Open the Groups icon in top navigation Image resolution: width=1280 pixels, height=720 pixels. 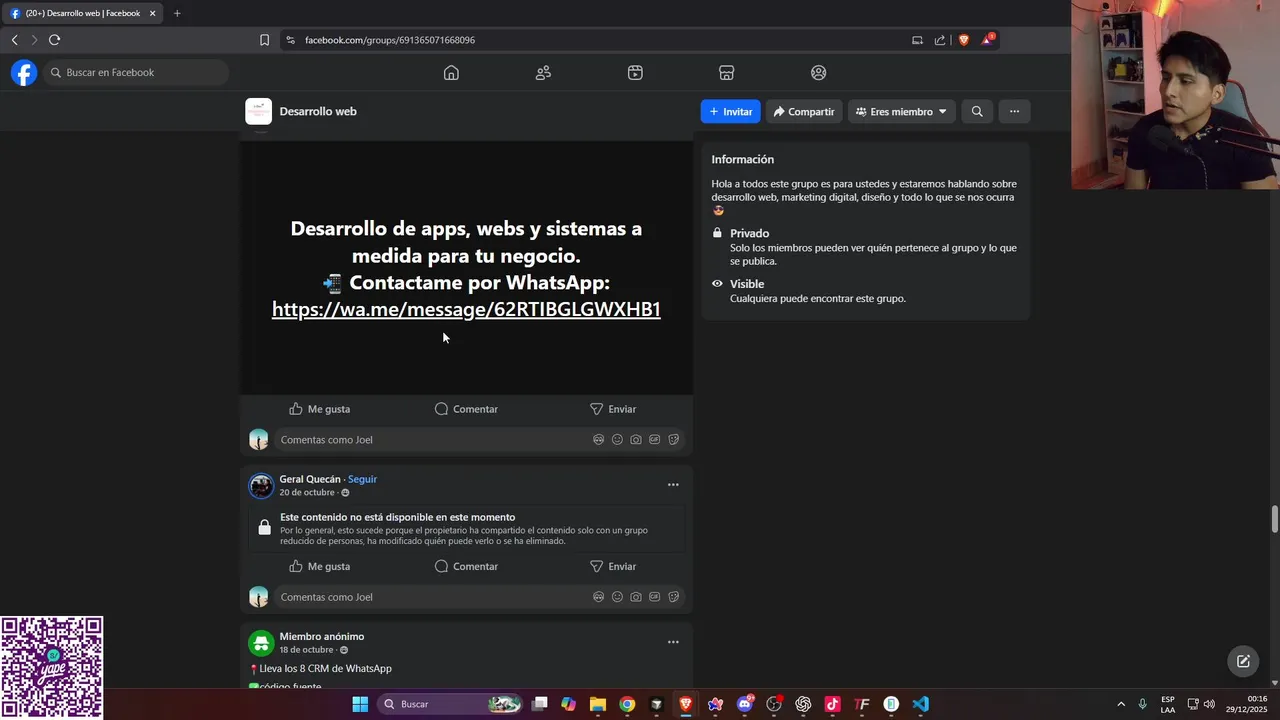[x=818, y=72]
